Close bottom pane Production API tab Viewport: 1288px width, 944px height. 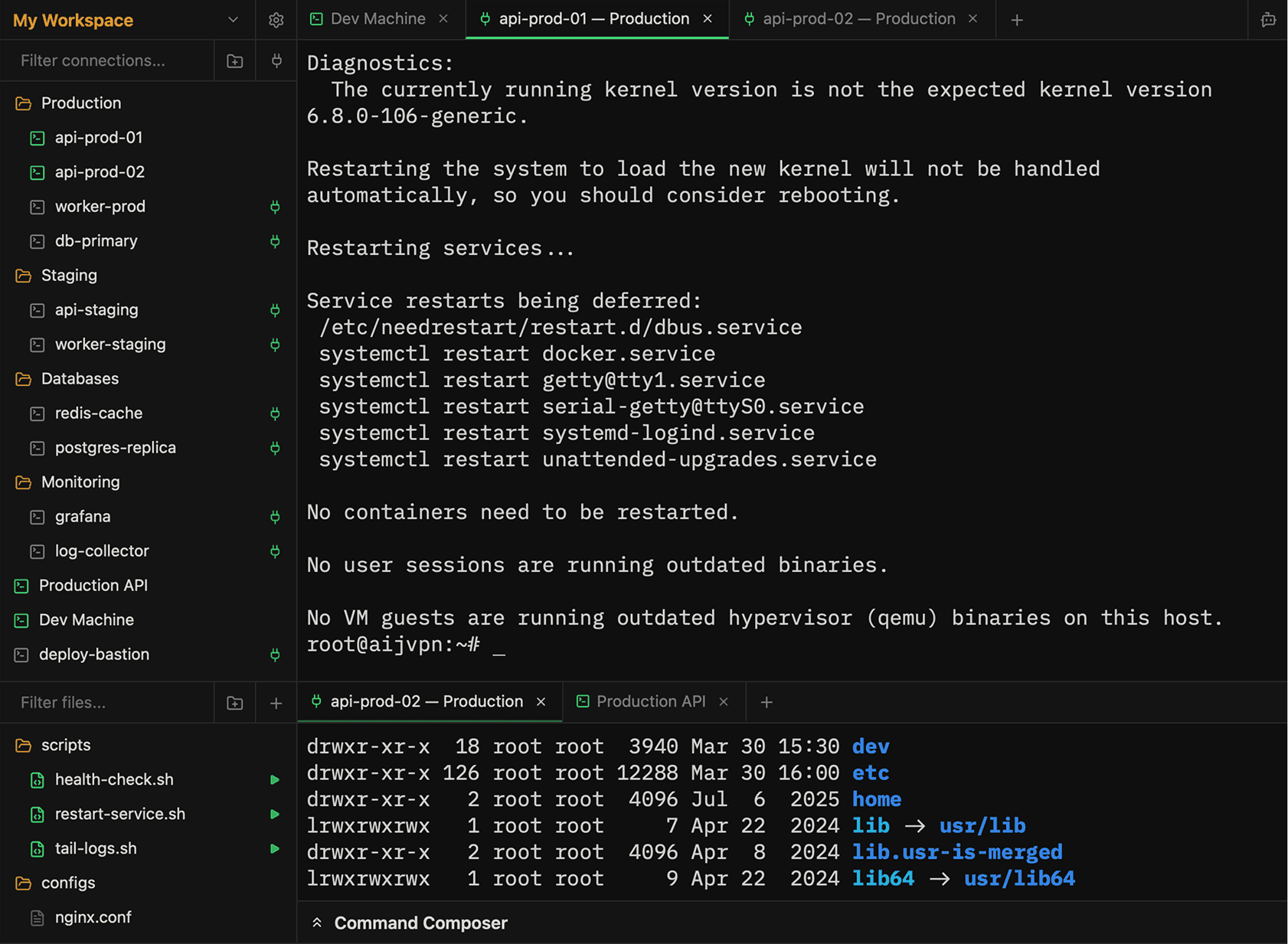pos(724,701)
